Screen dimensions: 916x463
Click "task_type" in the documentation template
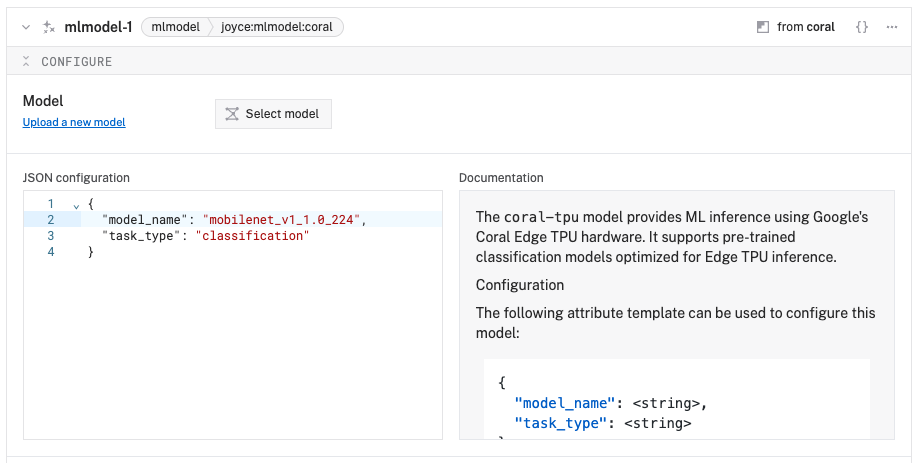pyautogui.click(x=561, y=423)
